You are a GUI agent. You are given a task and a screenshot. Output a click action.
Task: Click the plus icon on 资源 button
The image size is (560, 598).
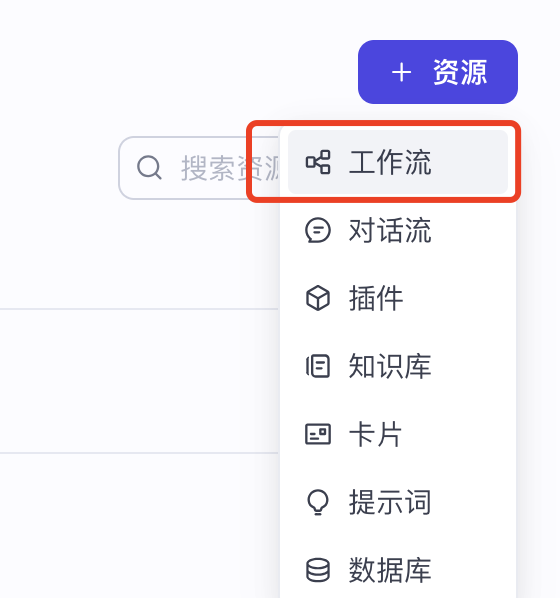click(x=401, y=72)
